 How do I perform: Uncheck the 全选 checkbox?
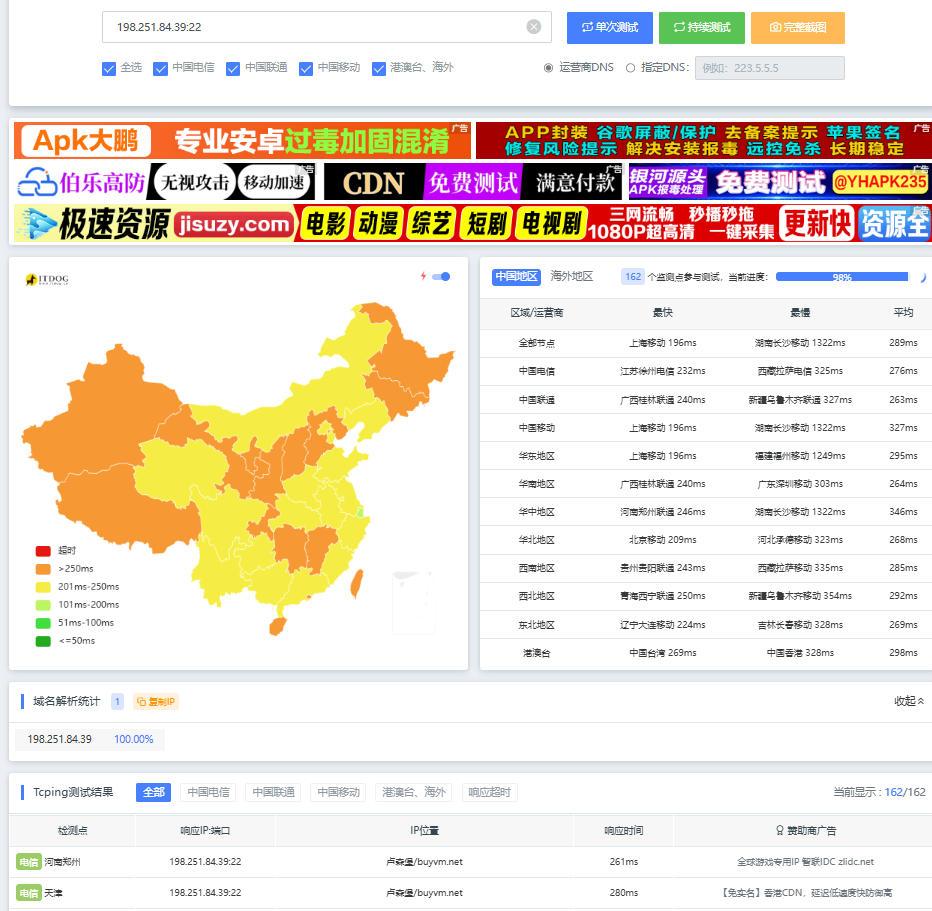[x=109, y=69]
